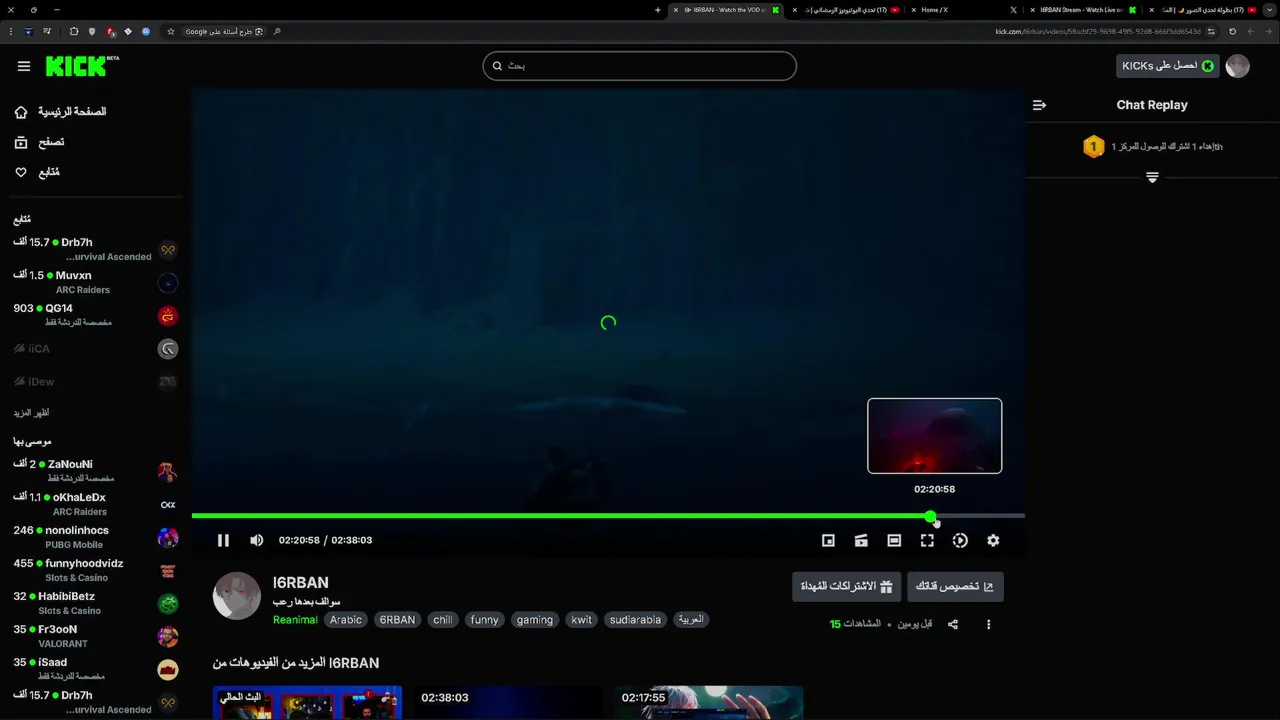Open video settings gear
This screenshot has height=720, width=1280.
pyautogui.click(x=993, y=540)
